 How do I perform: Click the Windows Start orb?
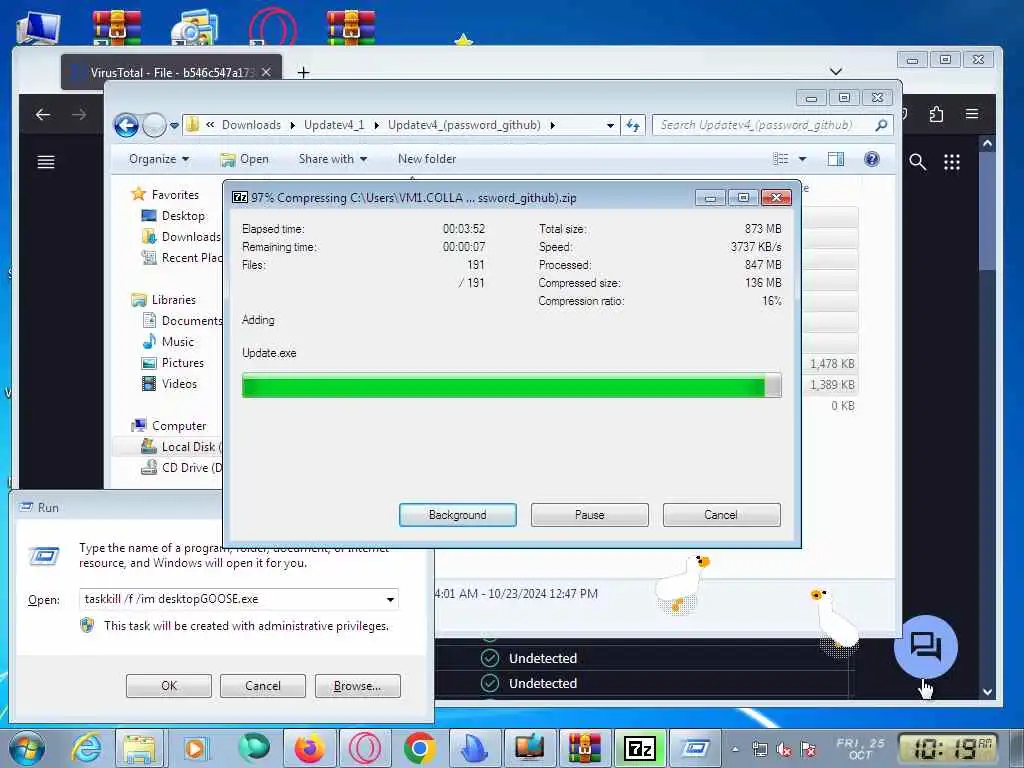[27, 748]
